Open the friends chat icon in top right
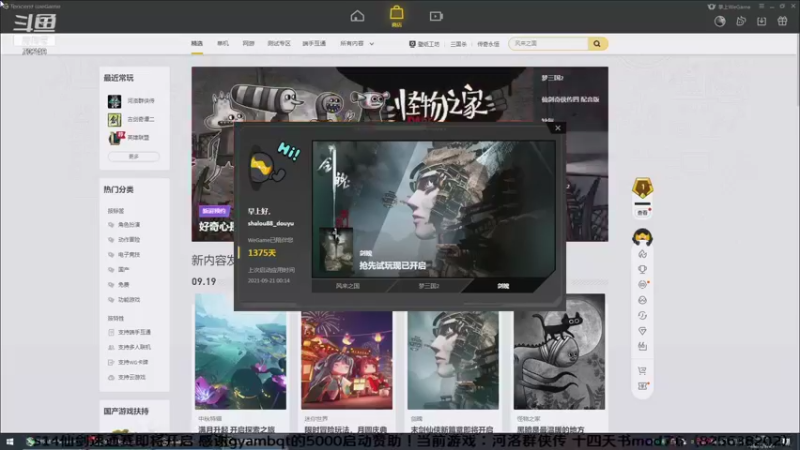 click(741, 21)
